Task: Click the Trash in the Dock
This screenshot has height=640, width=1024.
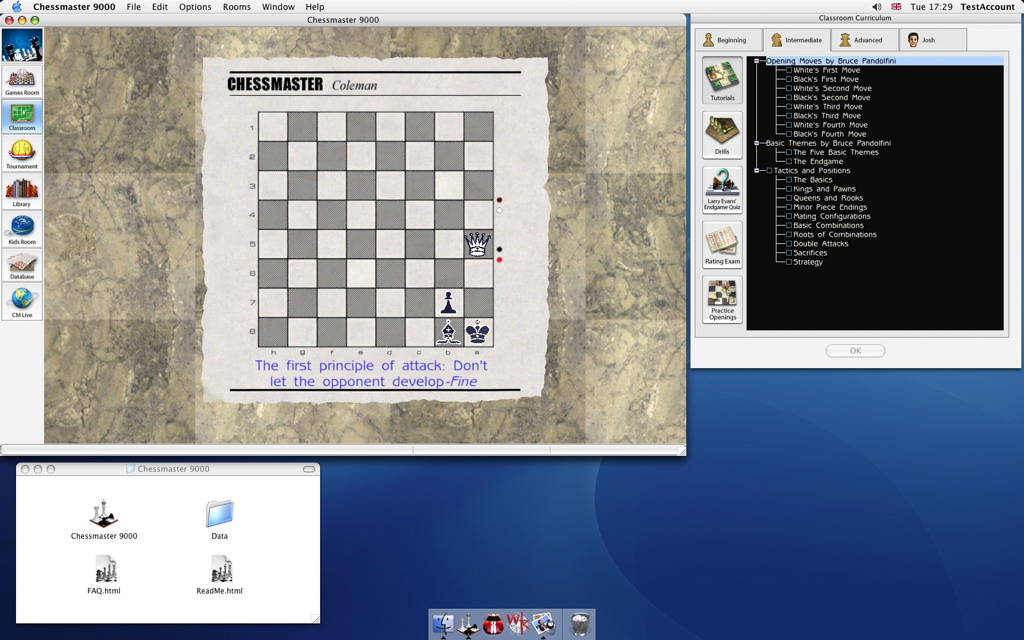Action: (579, 624)
